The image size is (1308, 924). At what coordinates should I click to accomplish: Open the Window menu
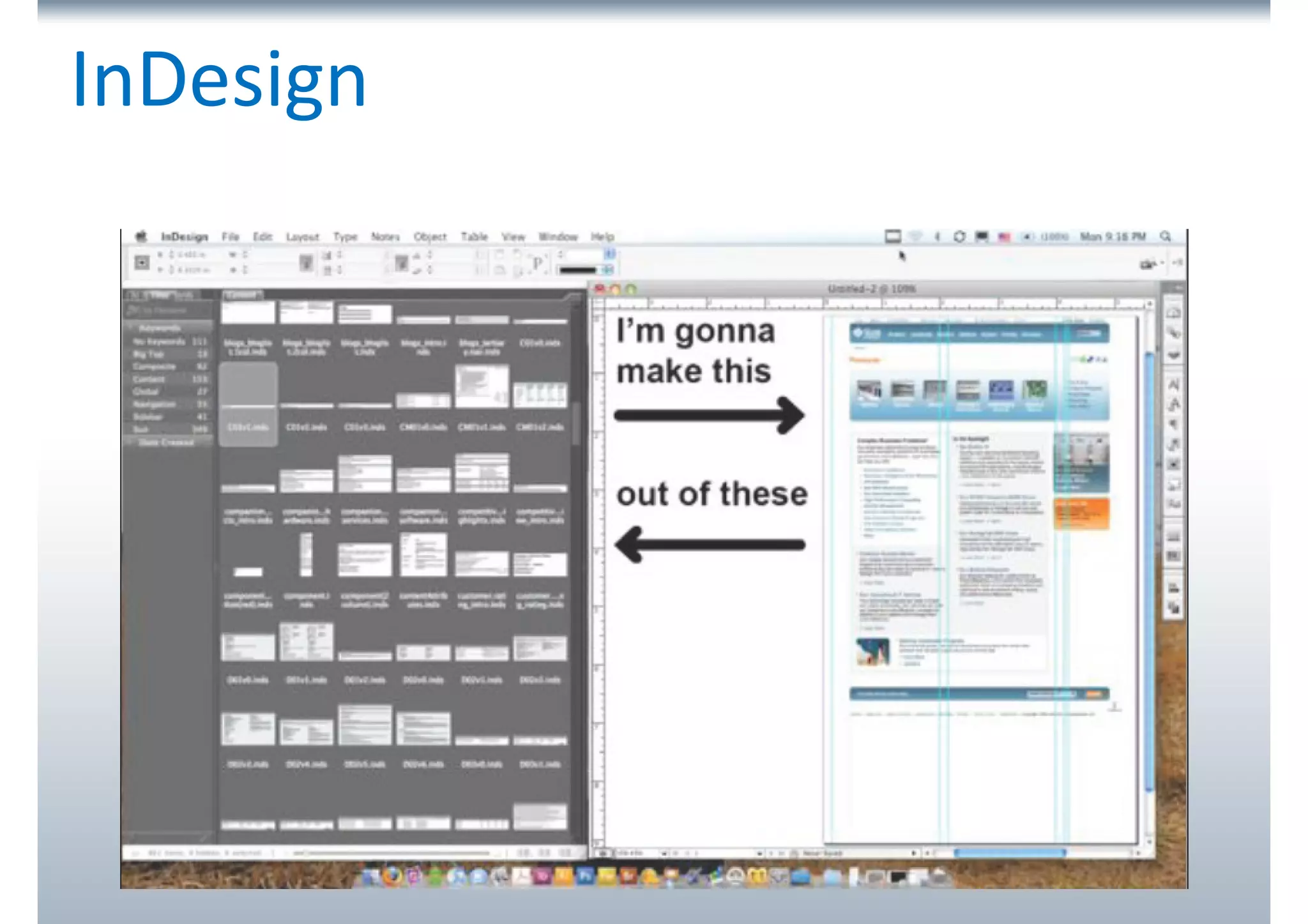558,237
